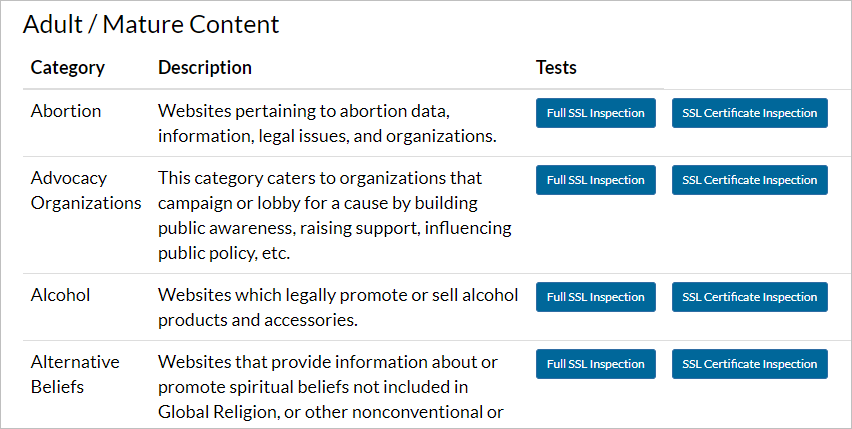This screenshot has width=852, height=429.
Task: Select the Alternative Beliefs category name
Action: [75, 374]
